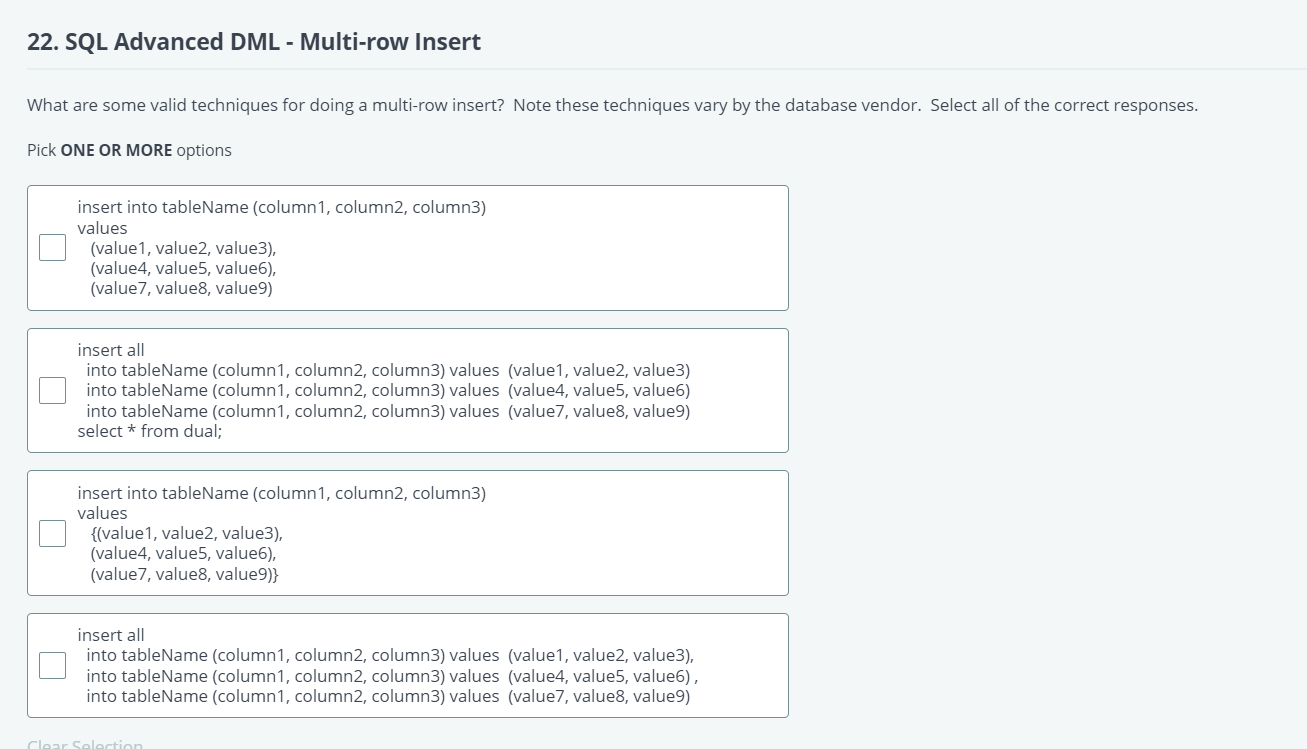Viewport: 1307px width, 749px height.
Task: Click 'values' keyword in the first answer card
Action: point(102,228)
